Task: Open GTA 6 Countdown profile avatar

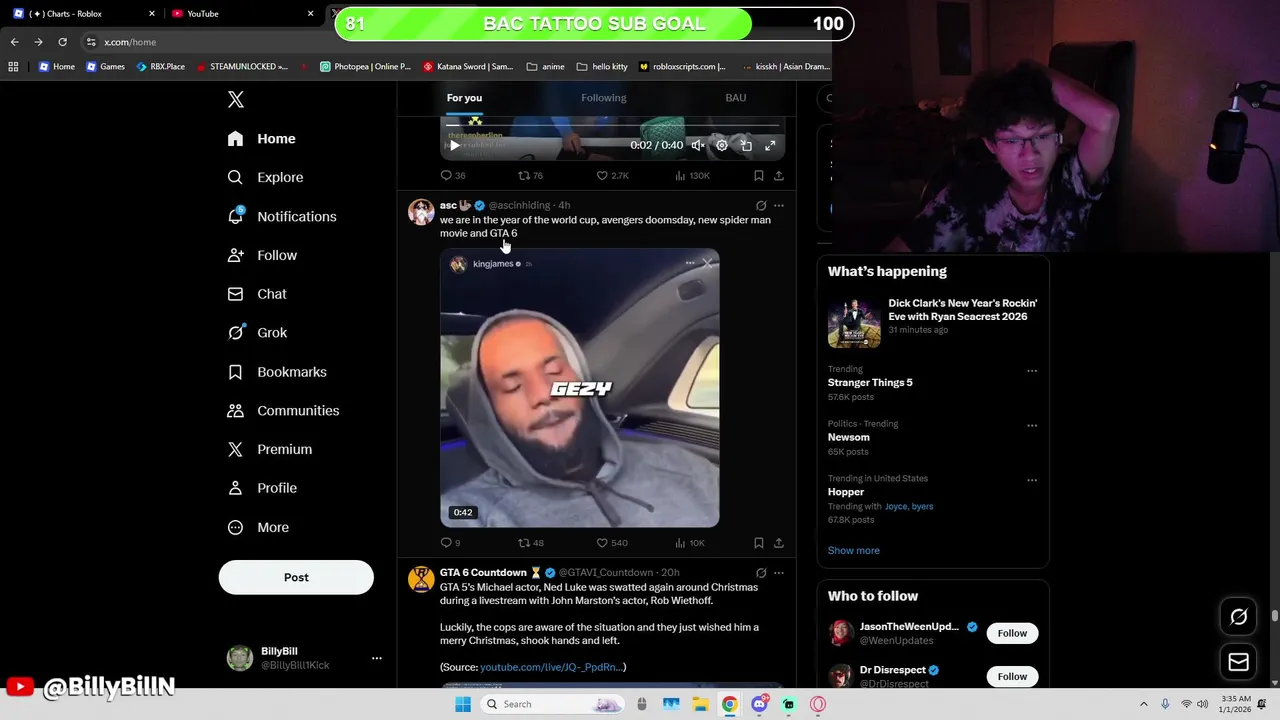Action: [421, 579]
